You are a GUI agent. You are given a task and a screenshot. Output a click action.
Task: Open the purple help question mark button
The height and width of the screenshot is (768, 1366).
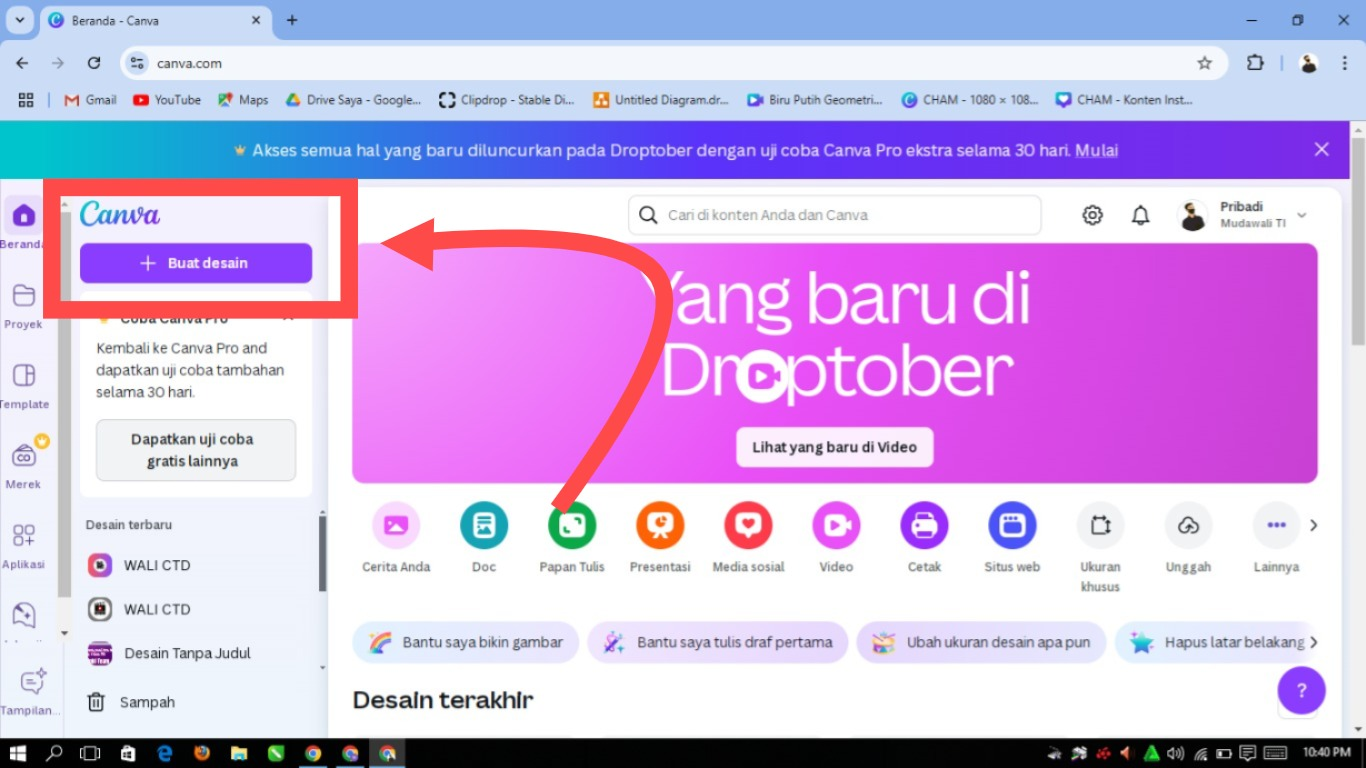(1302, 690)
